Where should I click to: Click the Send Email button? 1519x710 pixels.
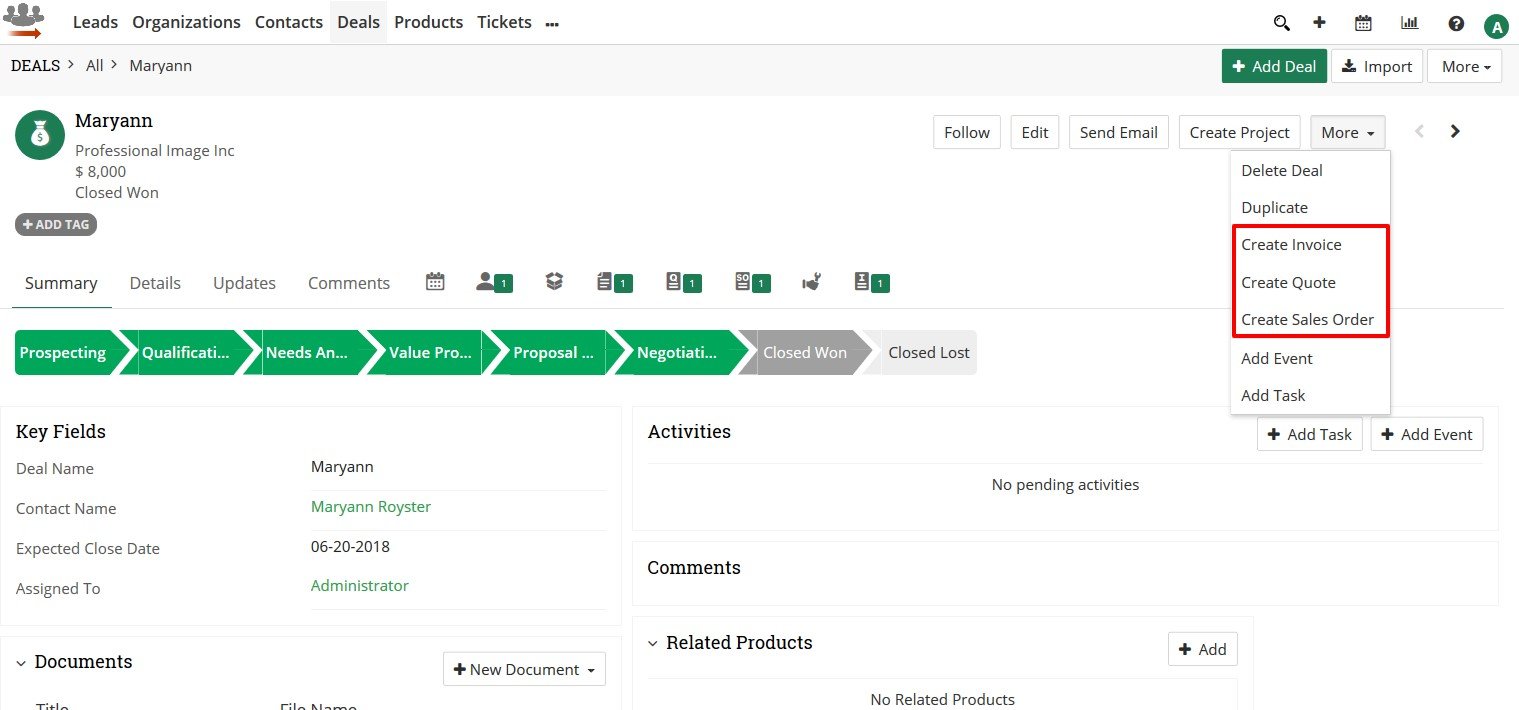tap(1119, 132)
